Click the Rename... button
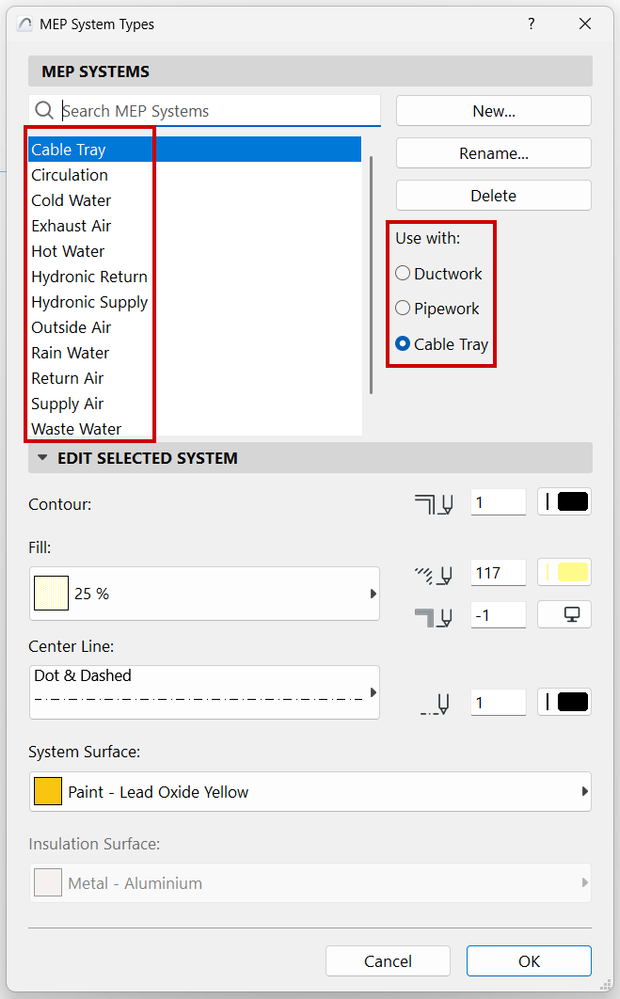 pyautogui.click(x=493, y=154)
